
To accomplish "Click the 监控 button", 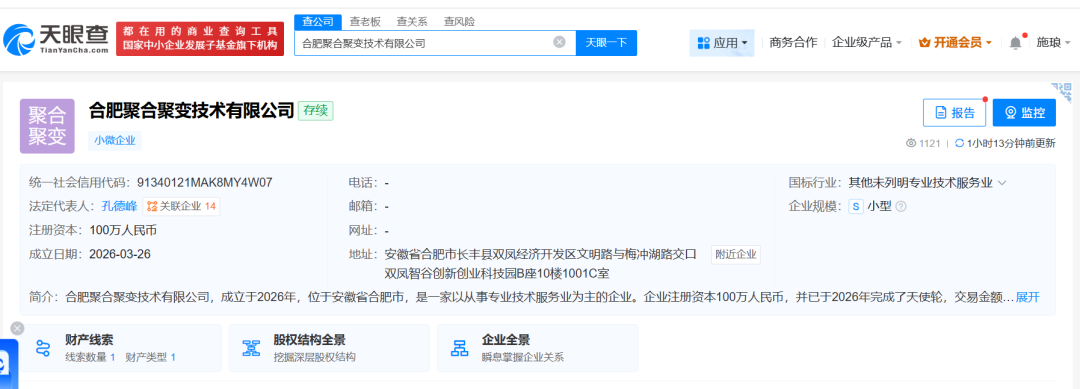I will coord(1024,113).
